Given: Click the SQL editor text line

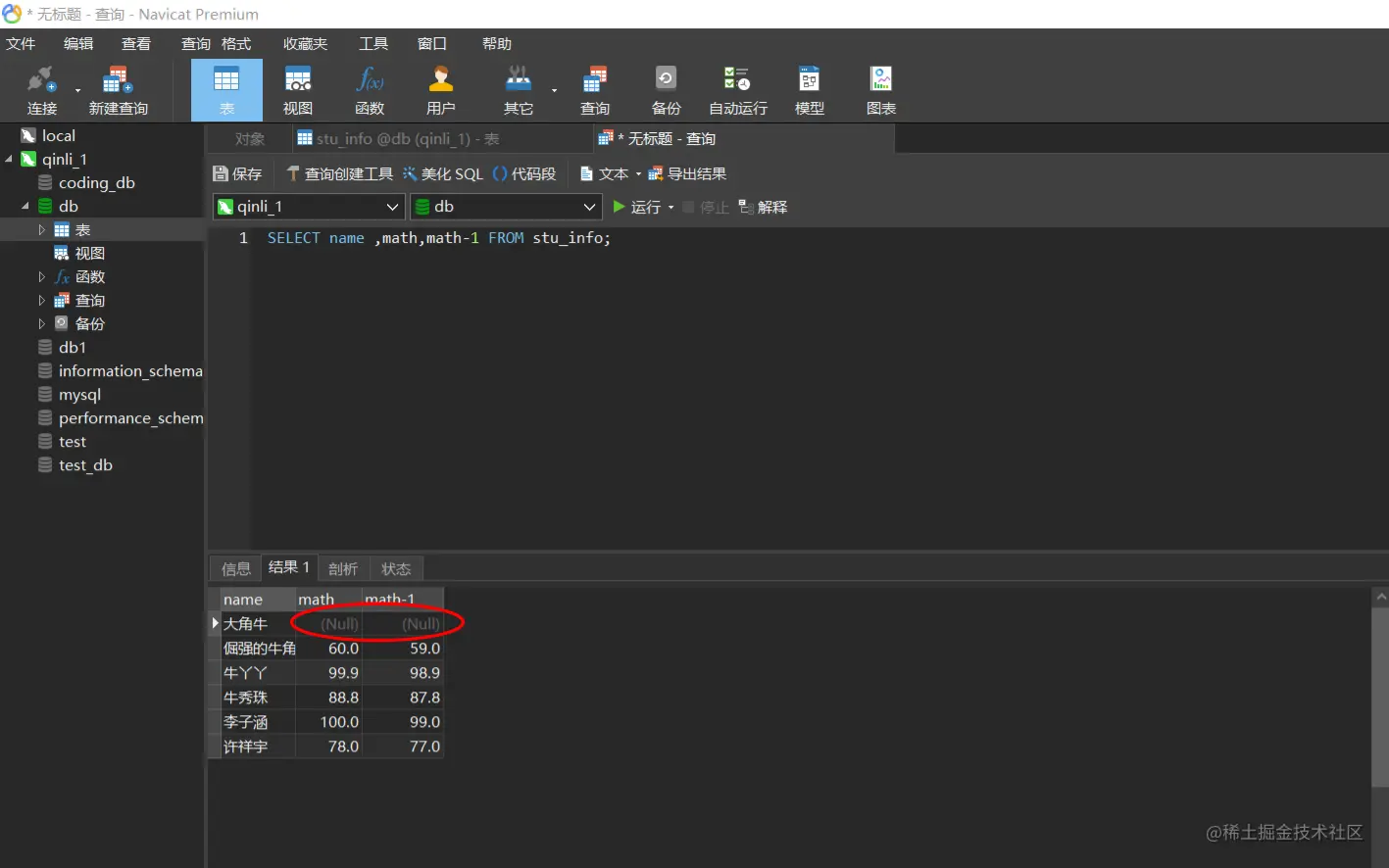Looking at the screenshot, I should (438, 238).
